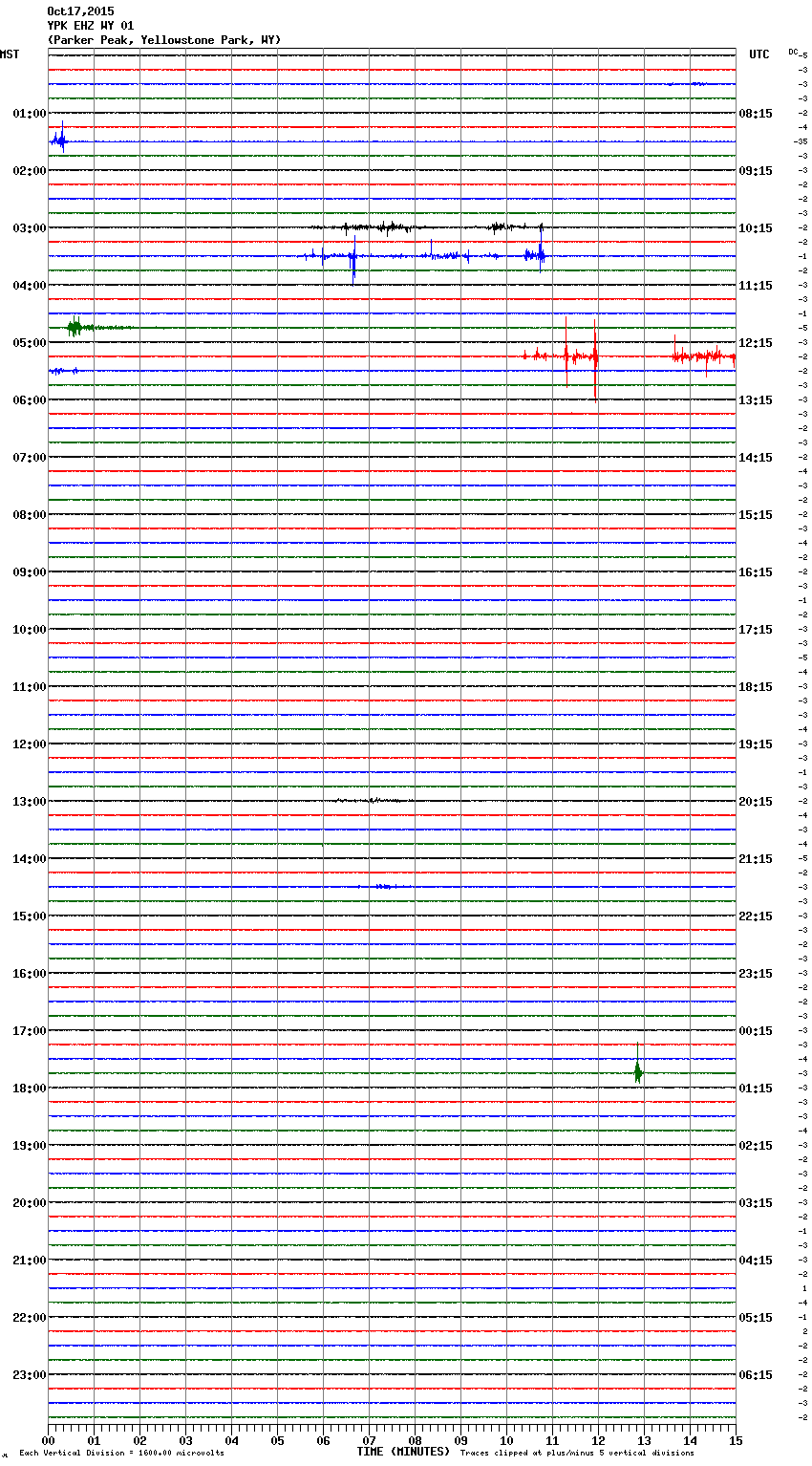Select the 14:00 MST time label
This screenshot has height=1466, width=812.
click(30, 859)
